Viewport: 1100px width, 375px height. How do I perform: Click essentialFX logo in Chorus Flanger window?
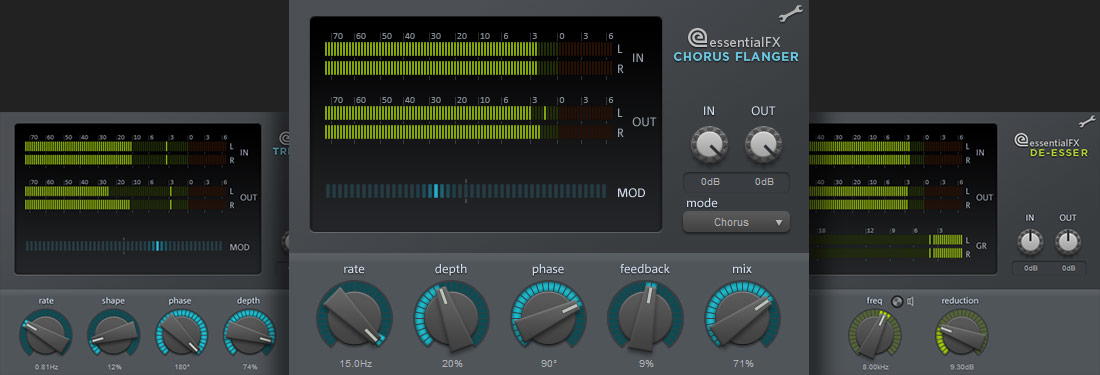tap(734, 39)
